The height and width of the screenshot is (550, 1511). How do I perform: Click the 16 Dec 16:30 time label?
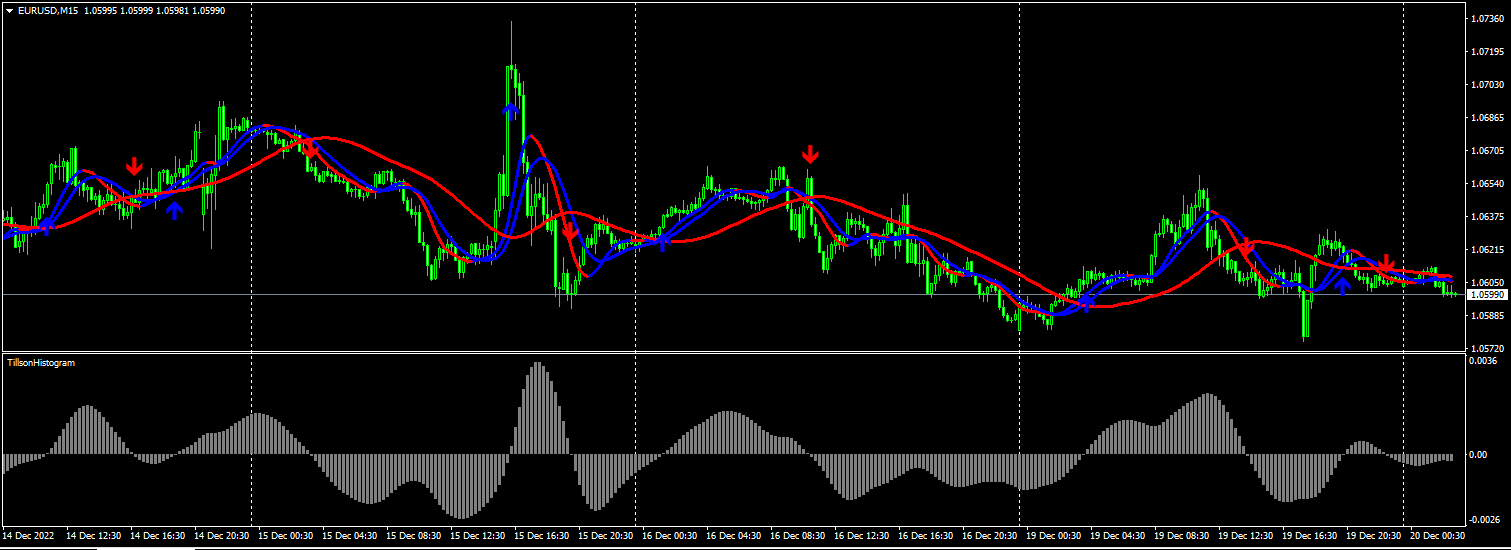point(926,536)
